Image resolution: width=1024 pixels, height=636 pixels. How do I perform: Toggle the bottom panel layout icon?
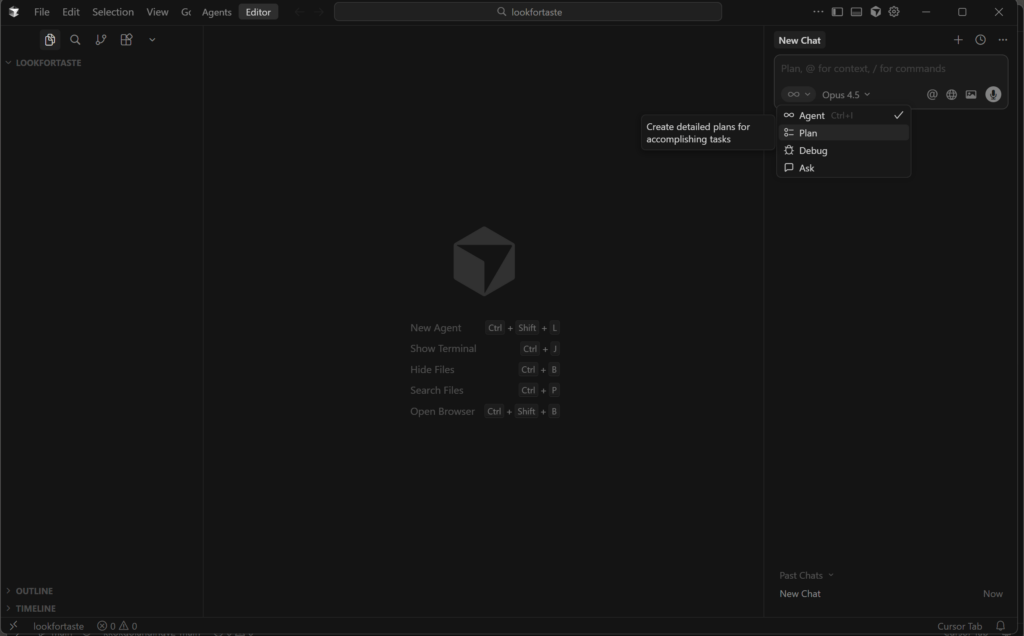pos(857,12)
